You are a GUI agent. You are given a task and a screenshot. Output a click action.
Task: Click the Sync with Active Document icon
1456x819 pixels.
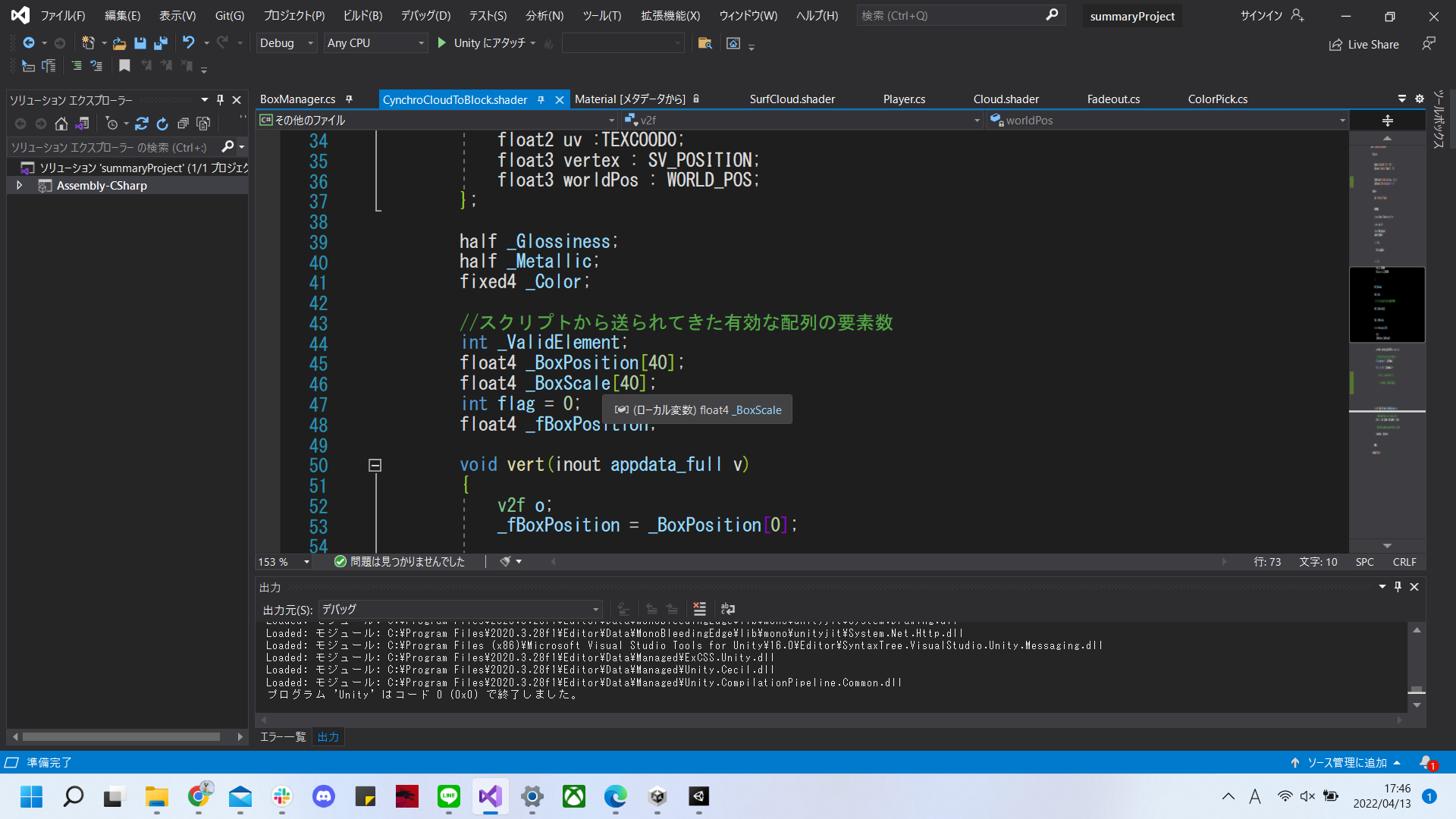click(141, 124)
